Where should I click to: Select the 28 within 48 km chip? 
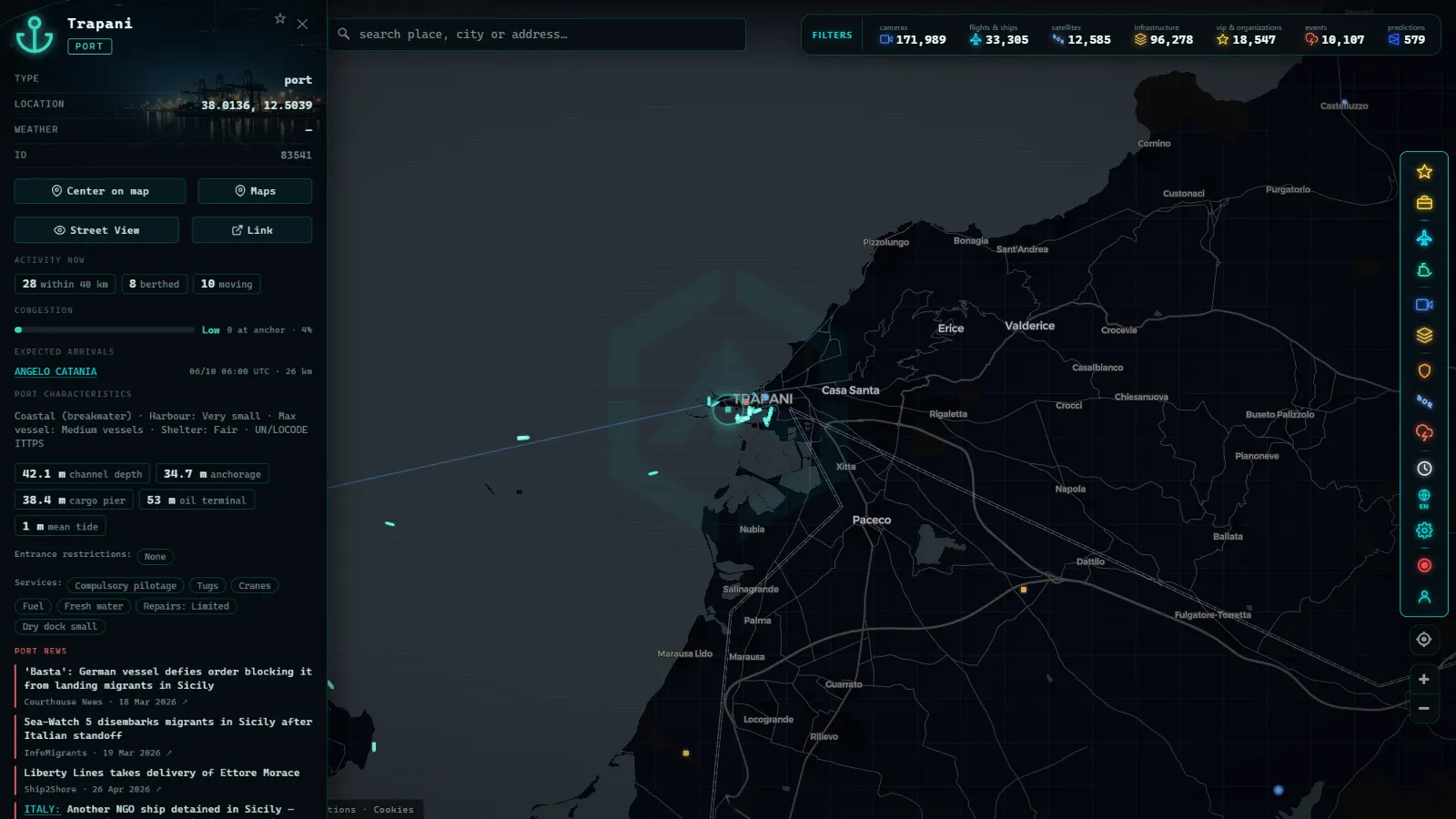click(65, 284)
